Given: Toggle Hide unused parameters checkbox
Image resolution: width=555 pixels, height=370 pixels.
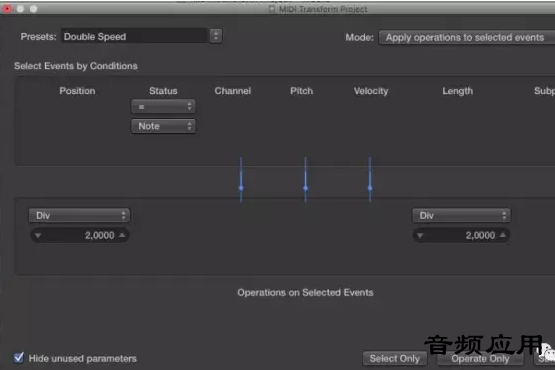Looking at the screenshot, I should pos(19,358).
